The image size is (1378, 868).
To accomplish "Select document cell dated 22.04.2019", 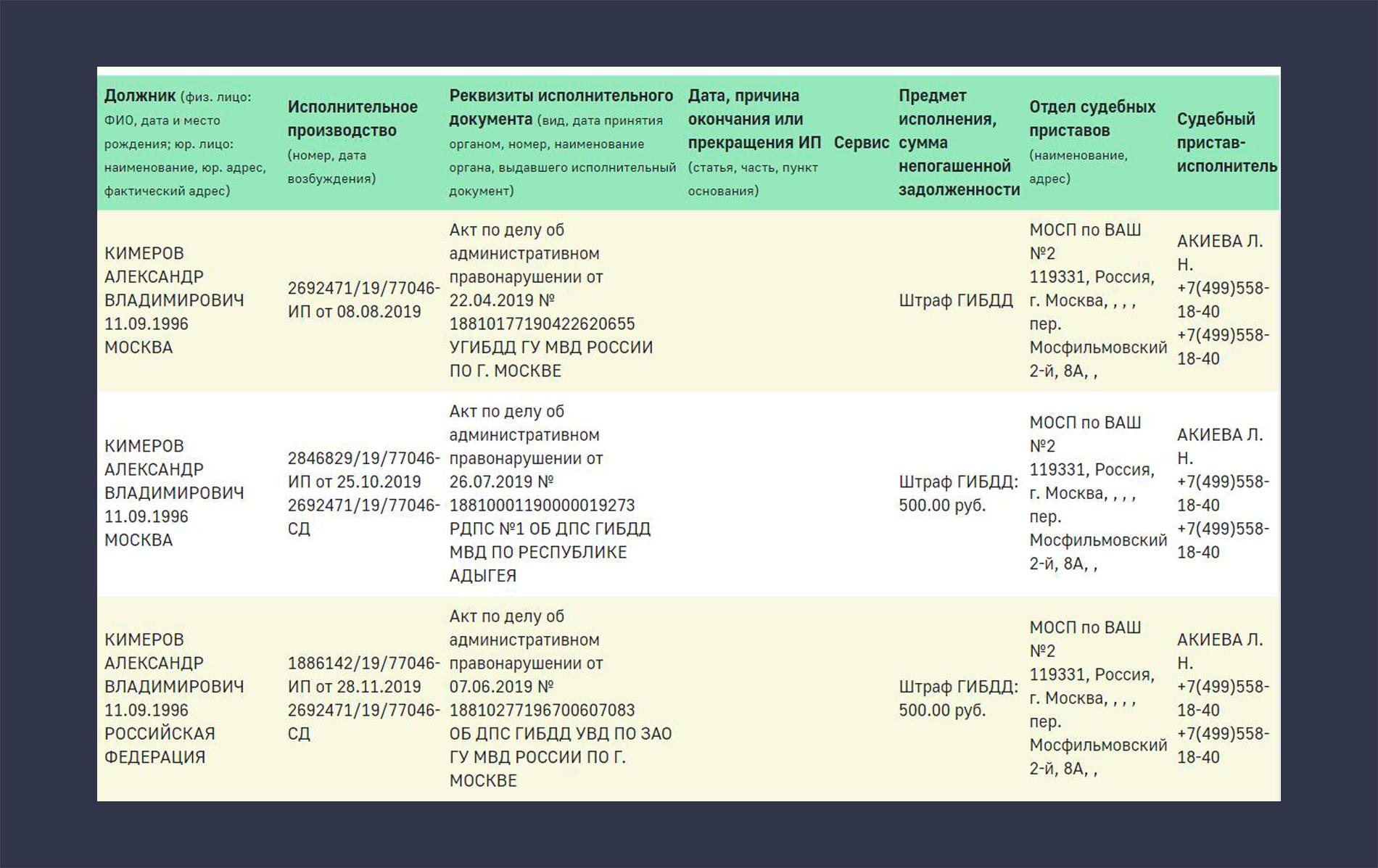I will 551,300.
